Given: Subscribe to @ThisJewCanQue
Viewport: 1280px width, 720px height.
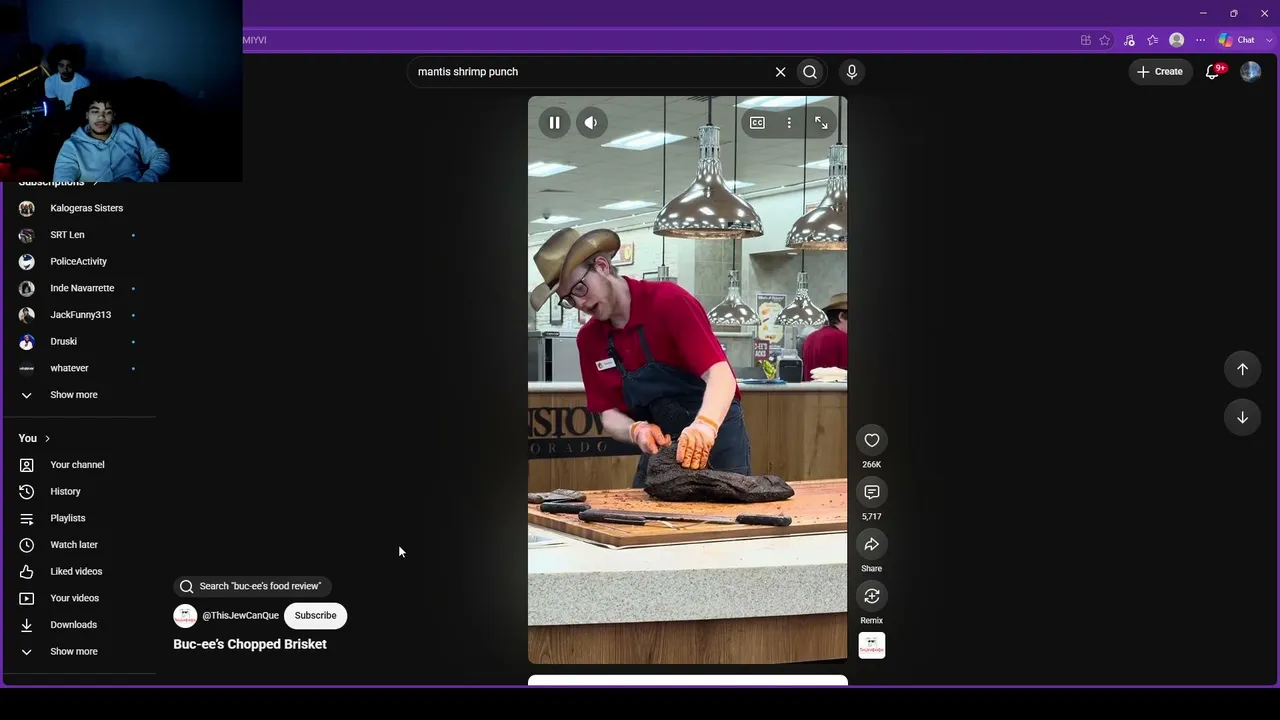Looking at the screenshot, I should [315, 616].
